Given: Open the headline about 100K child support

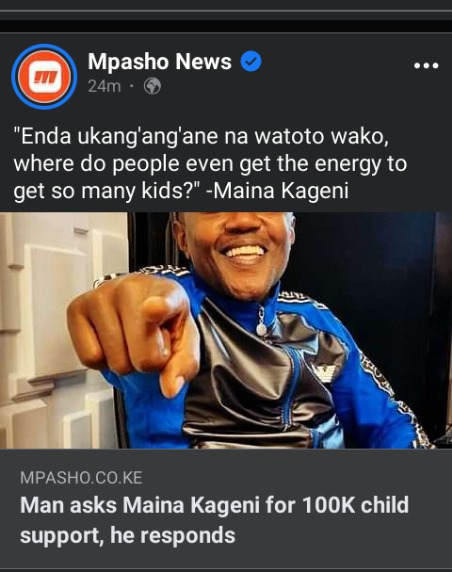Looking at the screenshot, I should click(x=215, y=520).
